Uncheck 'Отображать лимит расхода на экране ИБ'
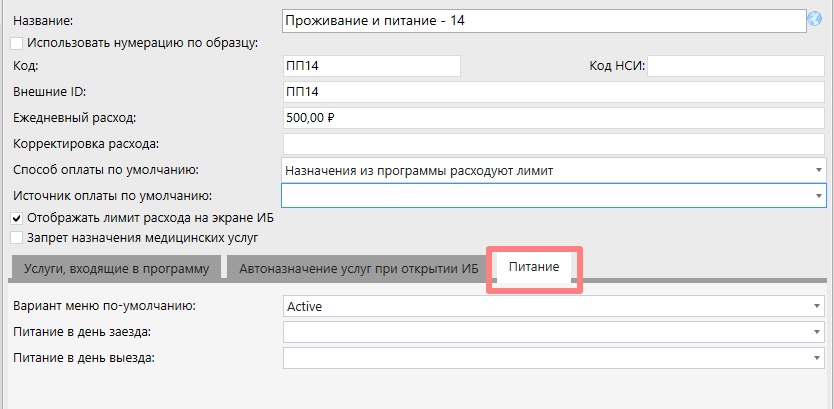834x409 pixels. coord(16,218)
